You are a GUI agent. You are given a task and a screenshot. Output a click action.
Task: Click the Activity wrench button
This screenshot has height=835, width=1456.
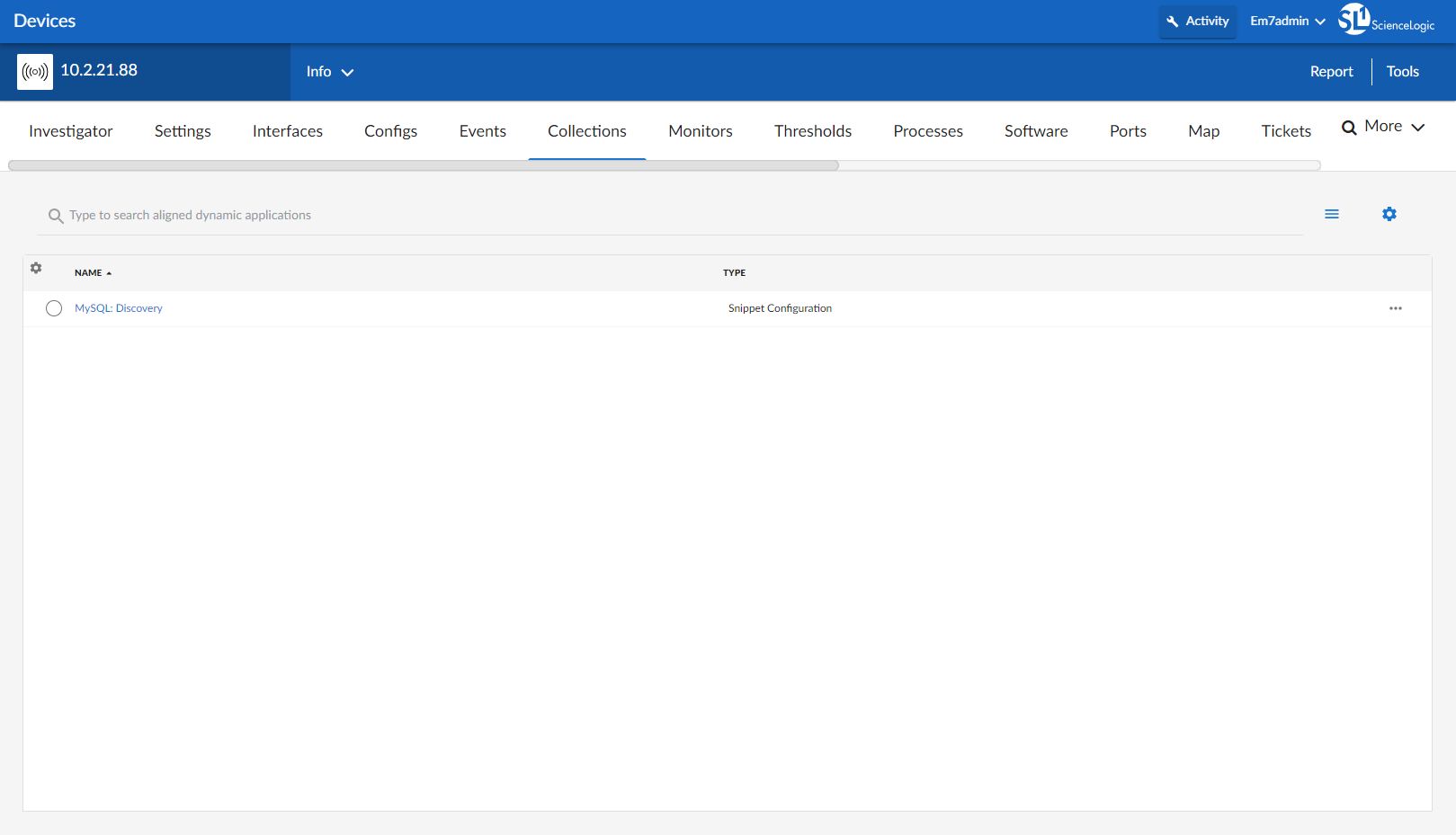pyautogui.click(x=1198, y=21)
